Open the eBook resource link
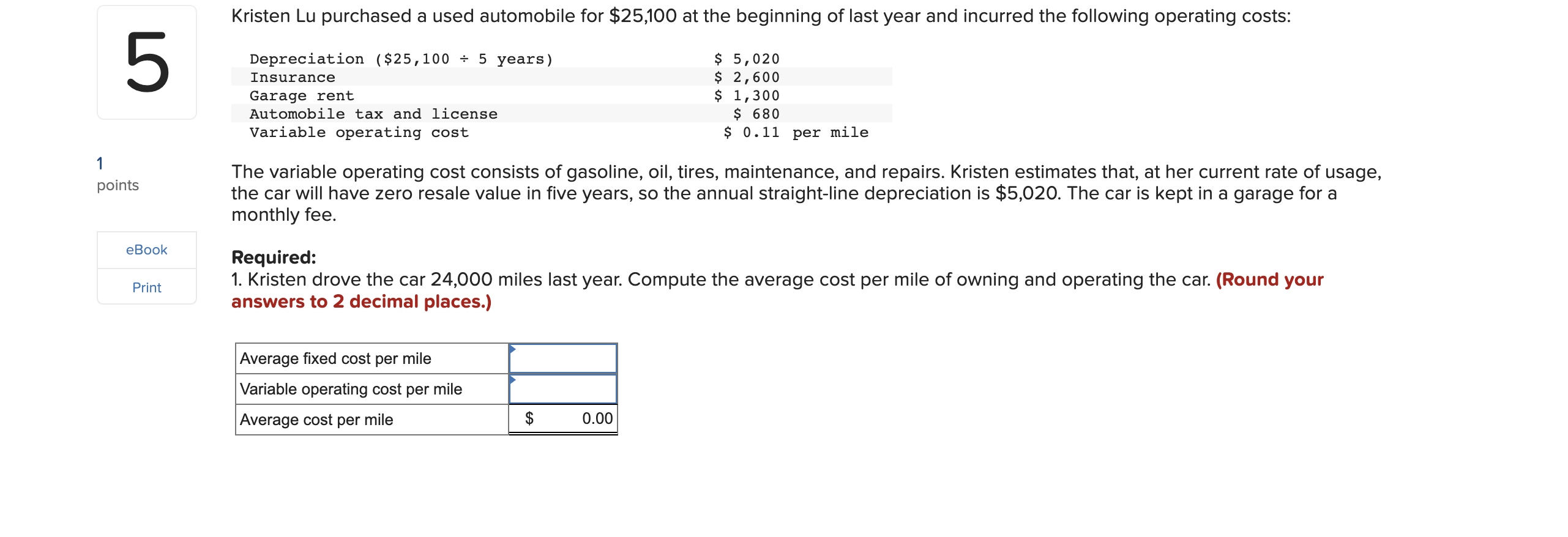 [x=146, y=249]
